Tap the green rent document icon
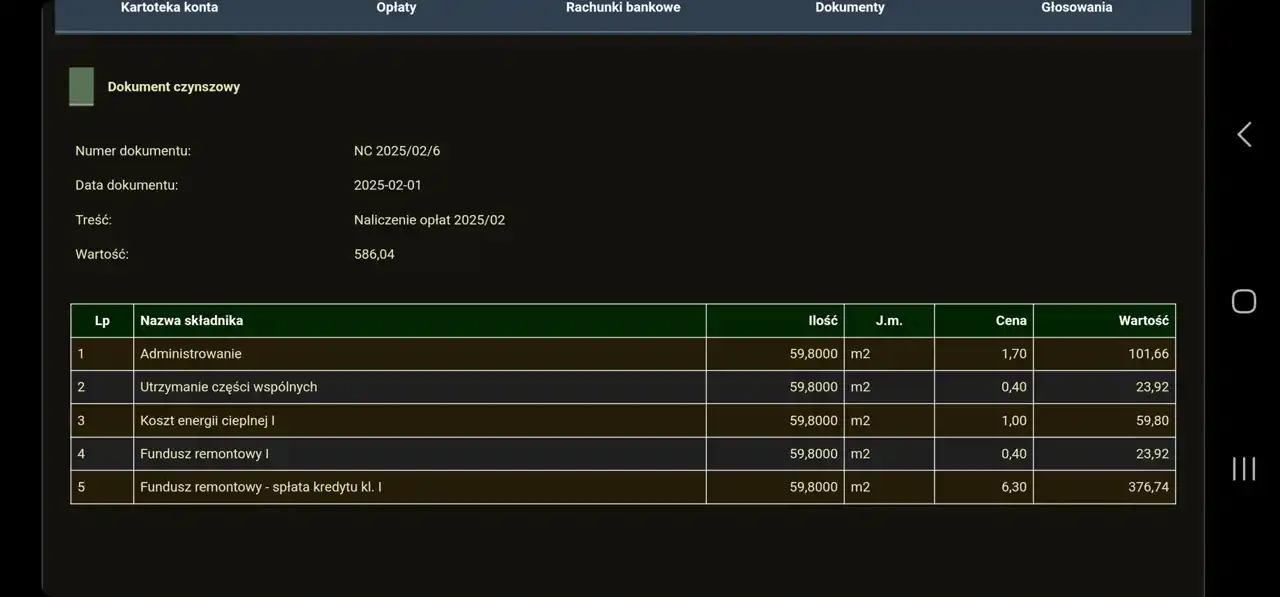 pyautogui.click(x=81, y=87)
